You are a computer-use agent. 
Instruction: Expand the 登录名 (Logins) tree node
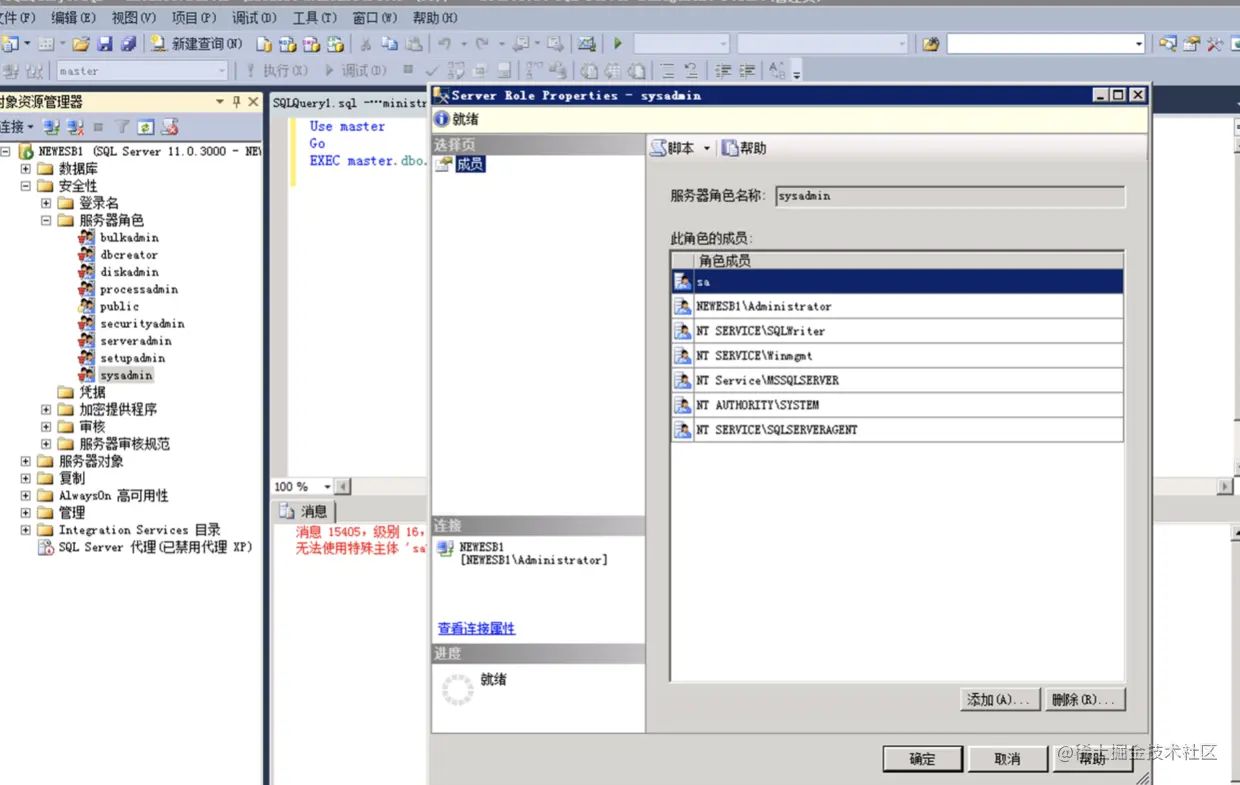(x=46, y=203)
